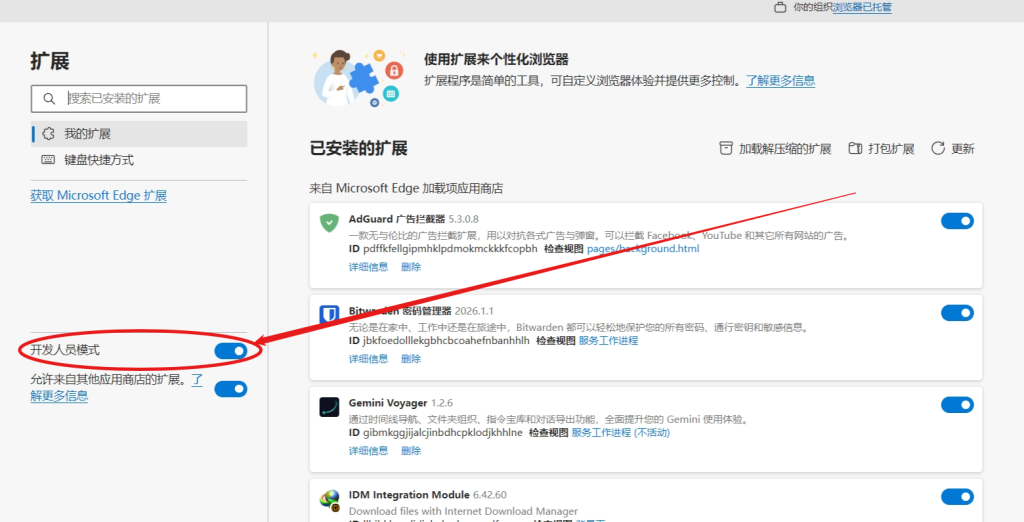
Task: Disable the AdGuard extension toggle
Action: pos(957,221)
